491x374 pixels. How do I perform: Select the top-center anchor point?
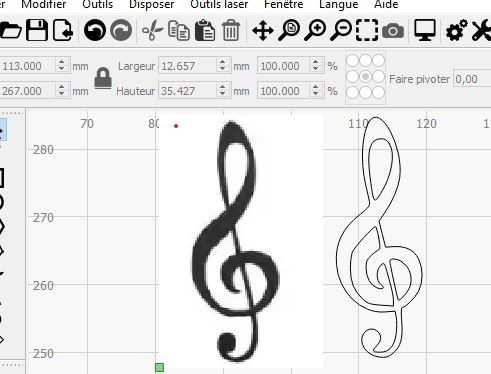[365, 61]
